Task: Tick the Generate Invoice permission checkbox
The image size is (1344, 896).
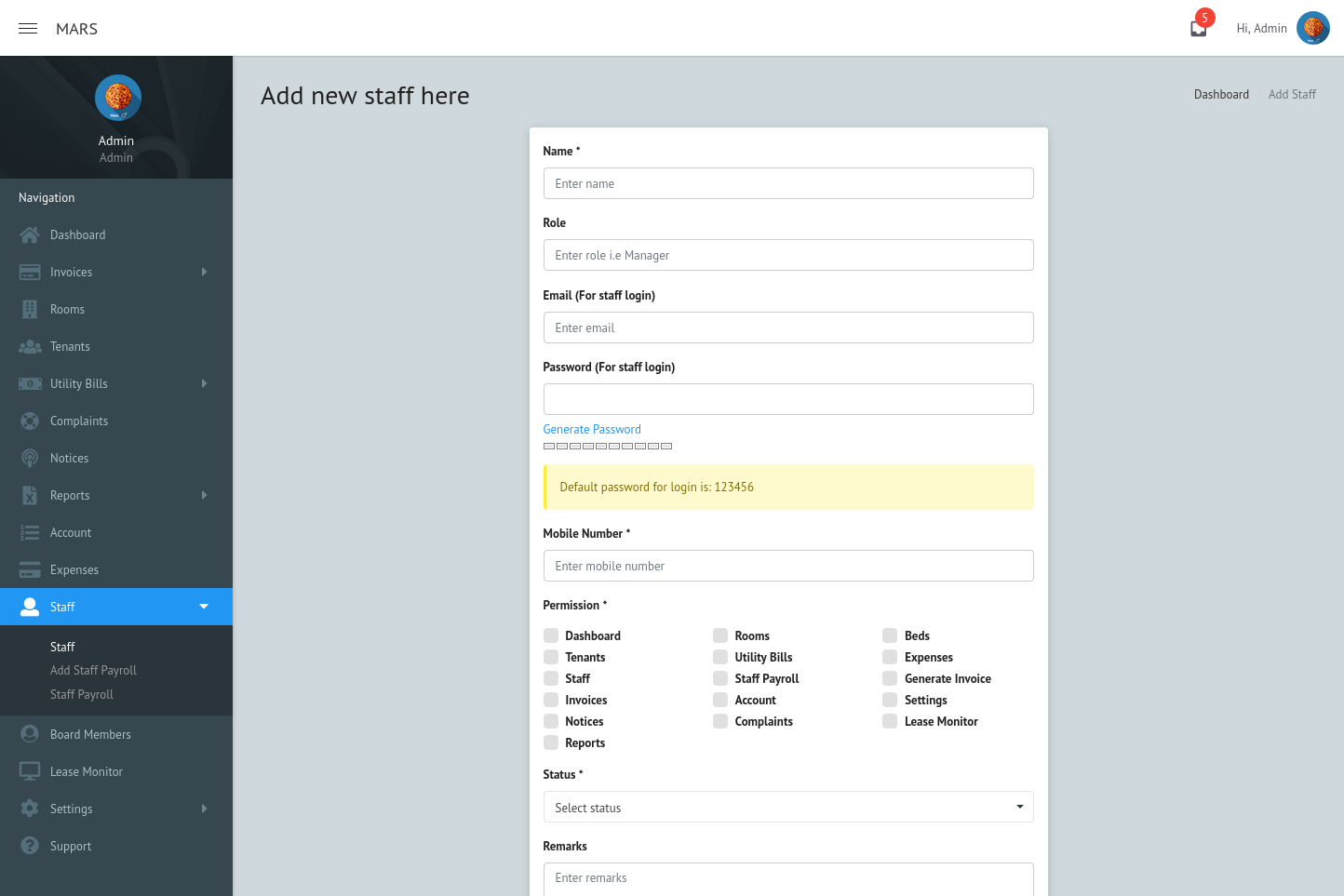Action: pyautogui.click(x=890, y=678)
